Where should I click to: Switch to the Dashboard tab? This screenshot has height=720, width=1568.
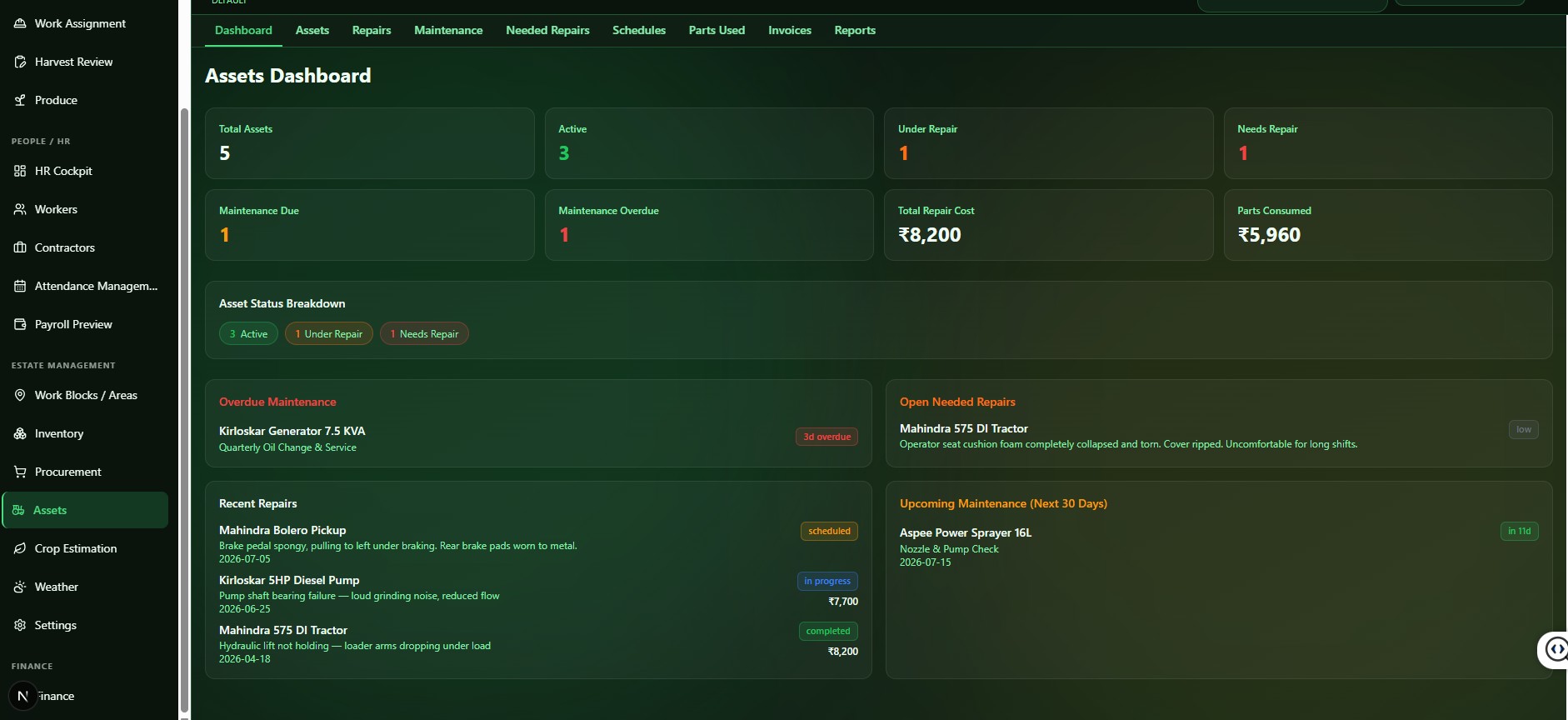point(243,30)
